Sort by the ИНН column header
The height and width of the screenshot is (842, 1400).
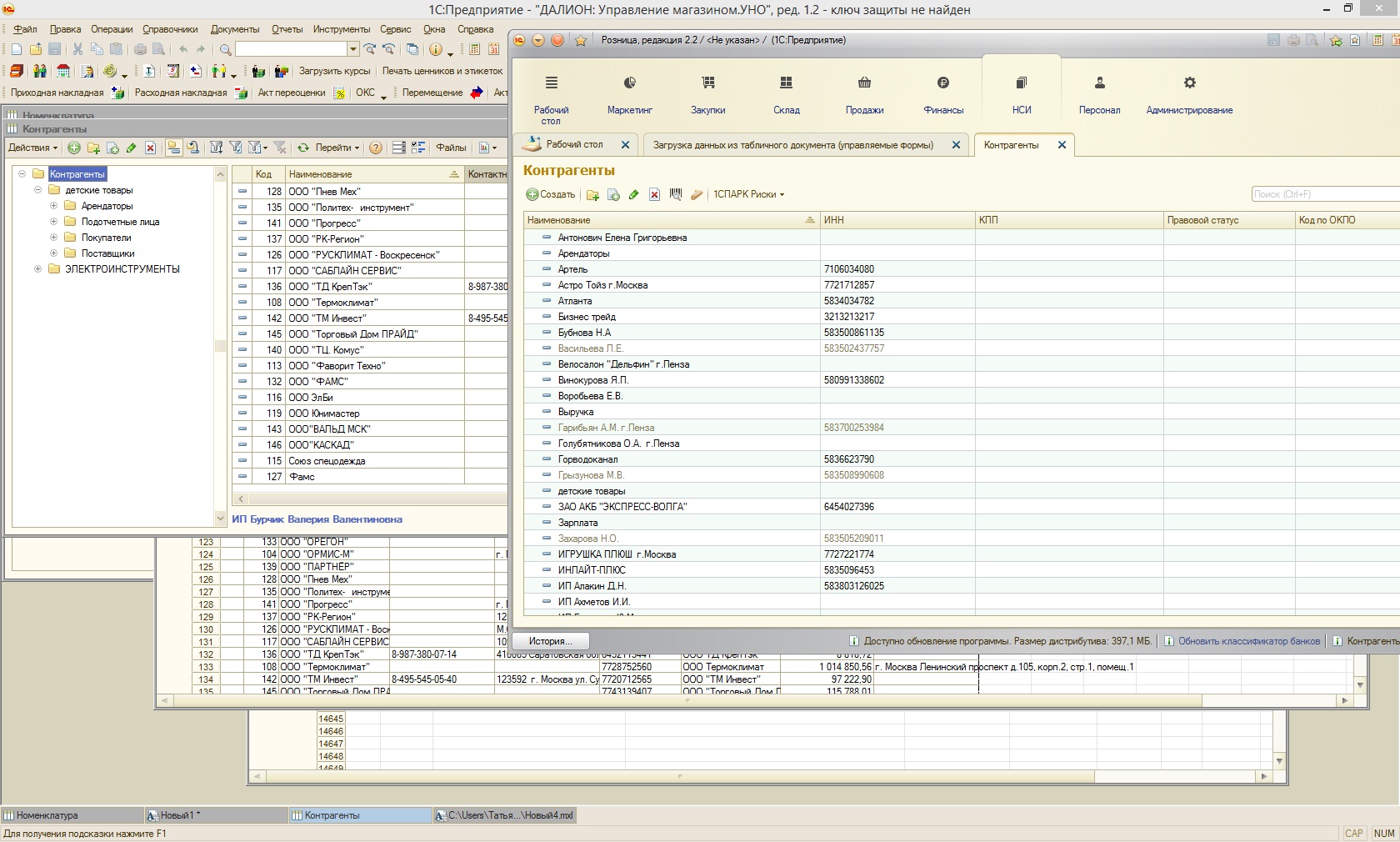[897, 220]
